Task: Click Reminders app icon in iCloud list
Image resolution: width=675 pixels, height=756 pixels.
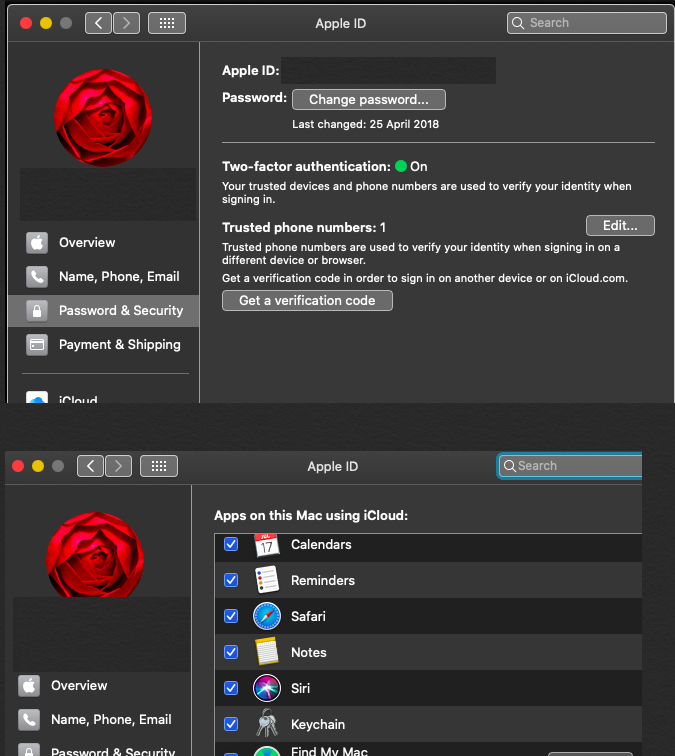Action: (267, 580)
